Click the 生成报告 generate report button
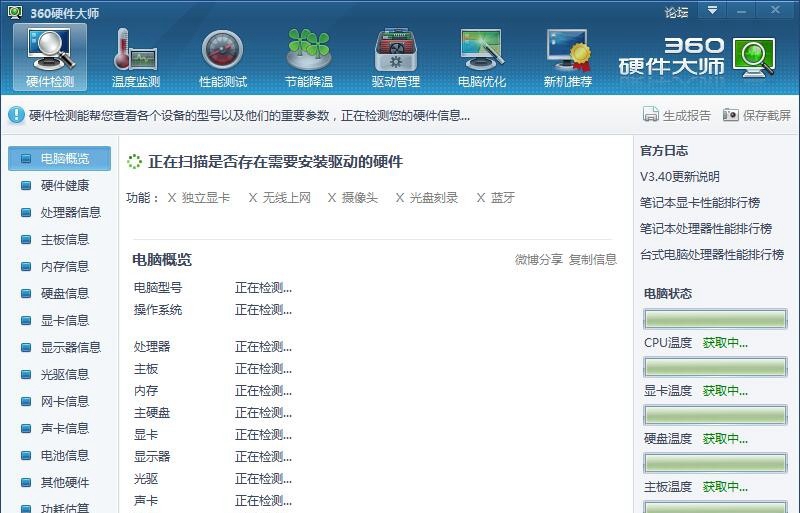The height and width of the screenshot is (513, 800). click(x=677, y=115)
